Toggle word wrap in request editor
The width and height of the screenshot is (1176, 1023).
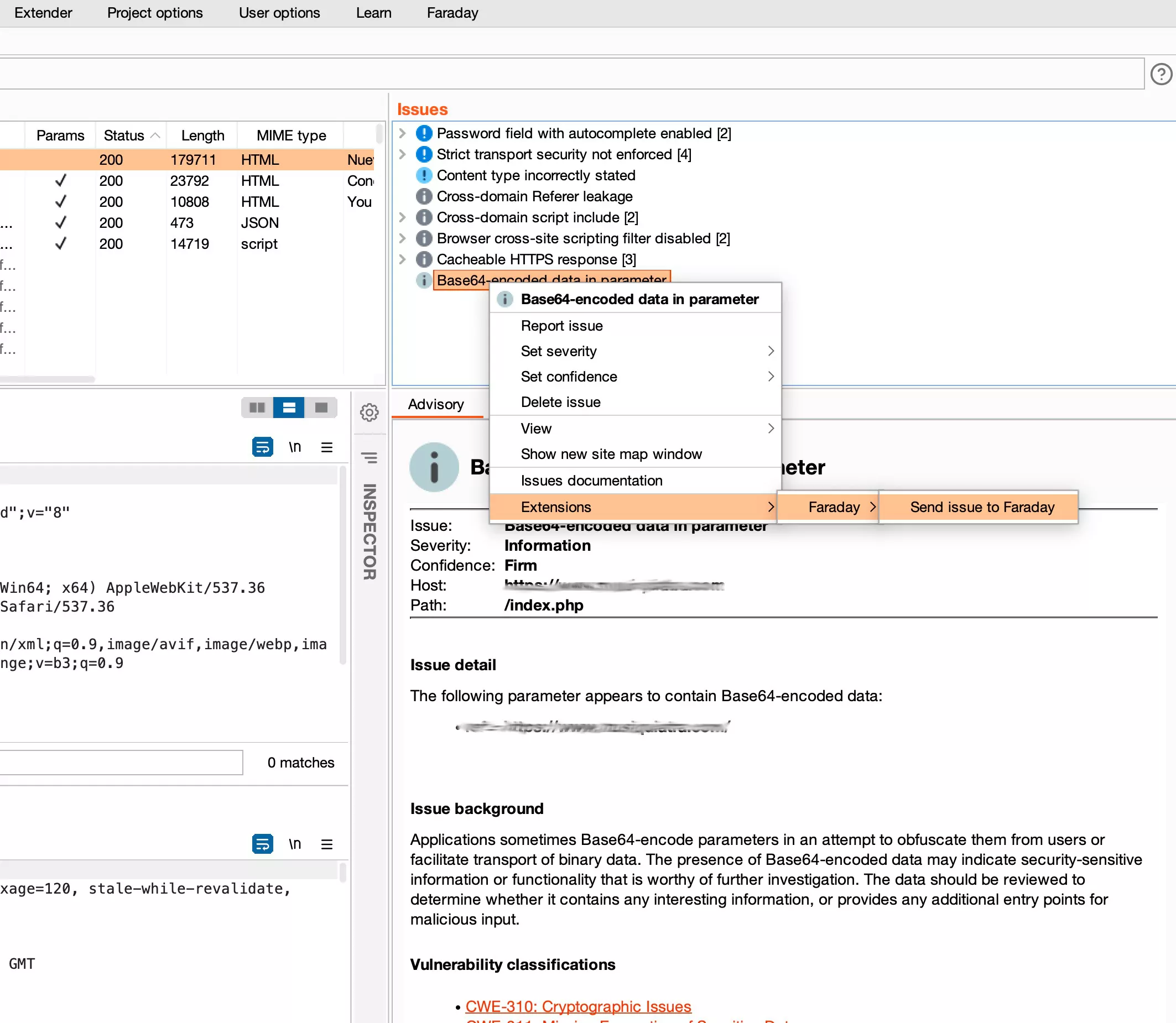click(262, 447)
